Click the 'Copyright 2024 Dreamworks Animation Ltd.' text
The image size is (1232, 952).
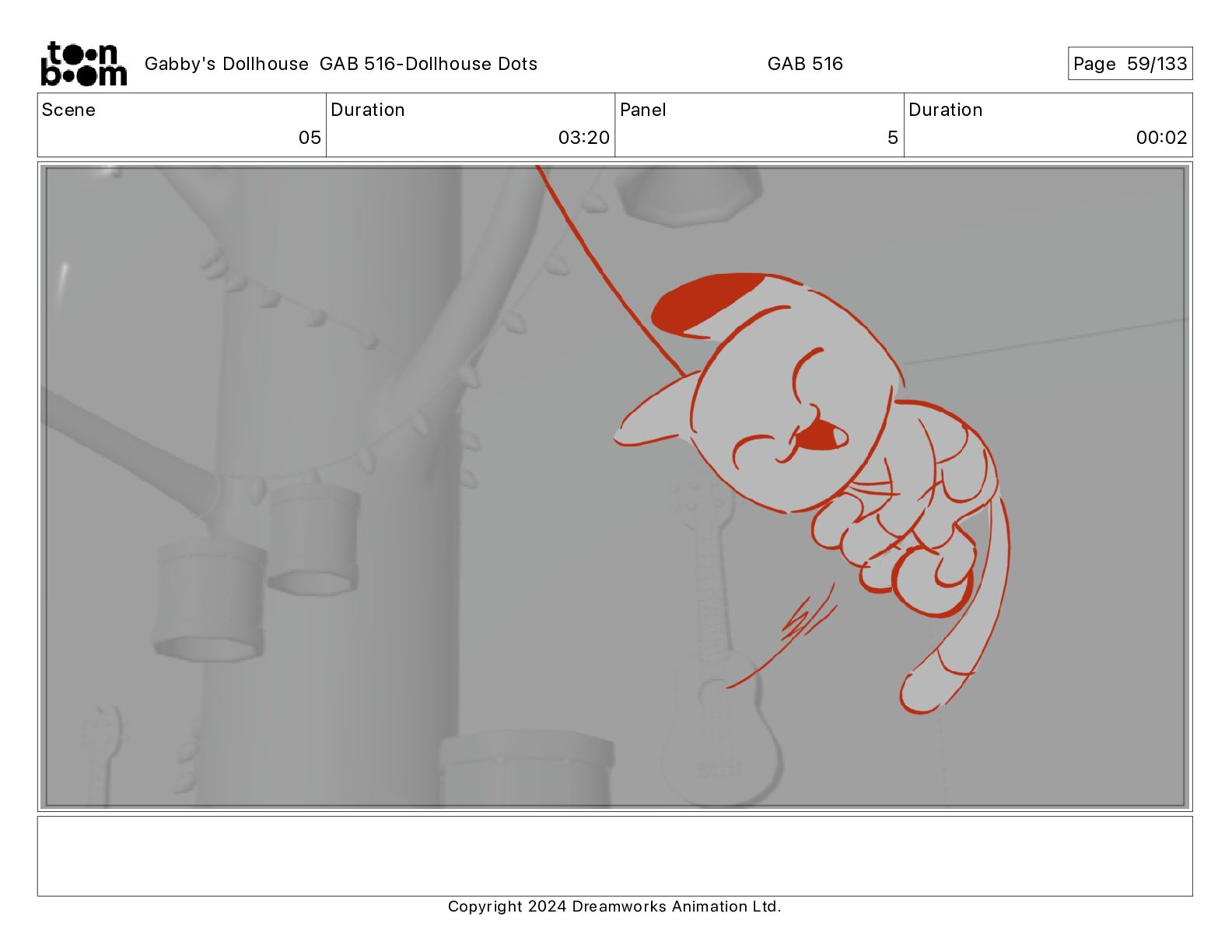point(614,906)
